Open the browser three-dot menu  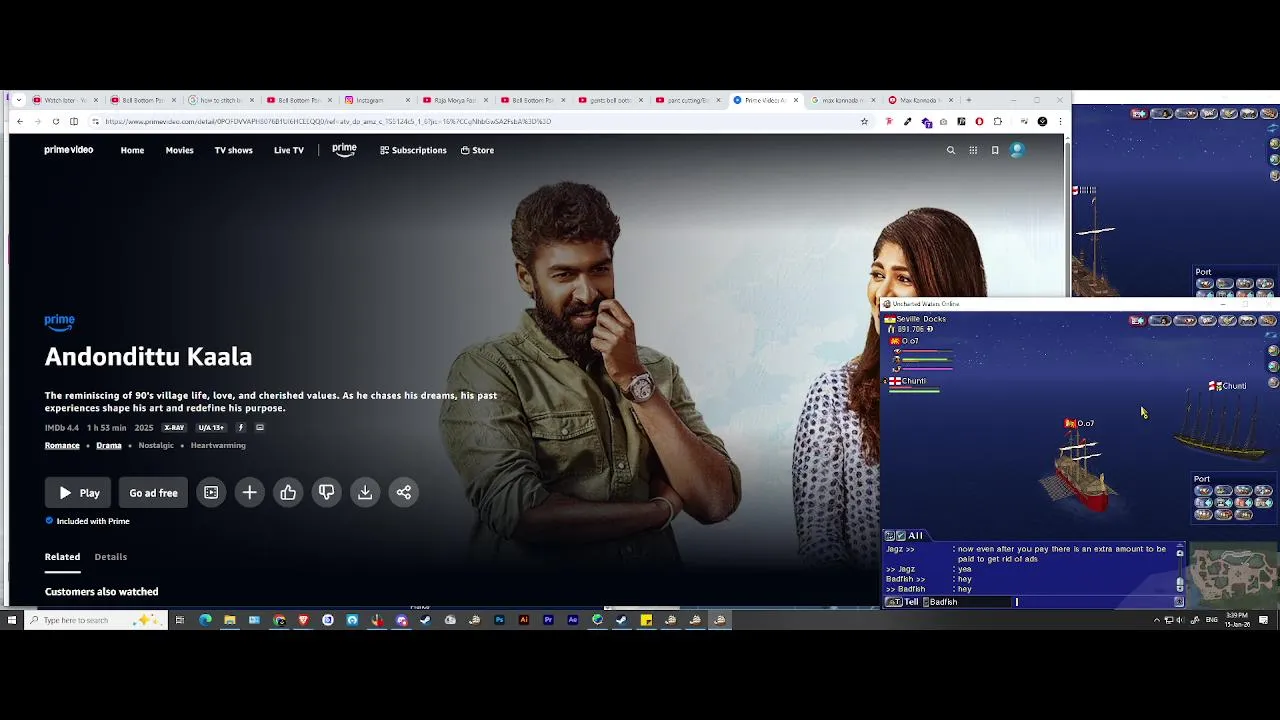(1060, 121)
